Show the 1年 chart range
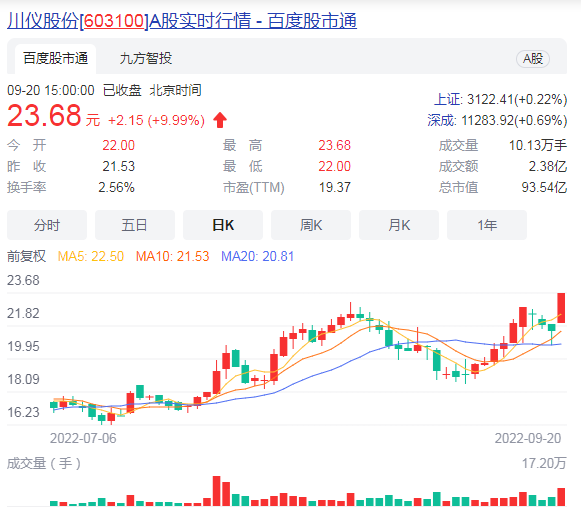This screenshot has height=517, width=581. [487, 225]
